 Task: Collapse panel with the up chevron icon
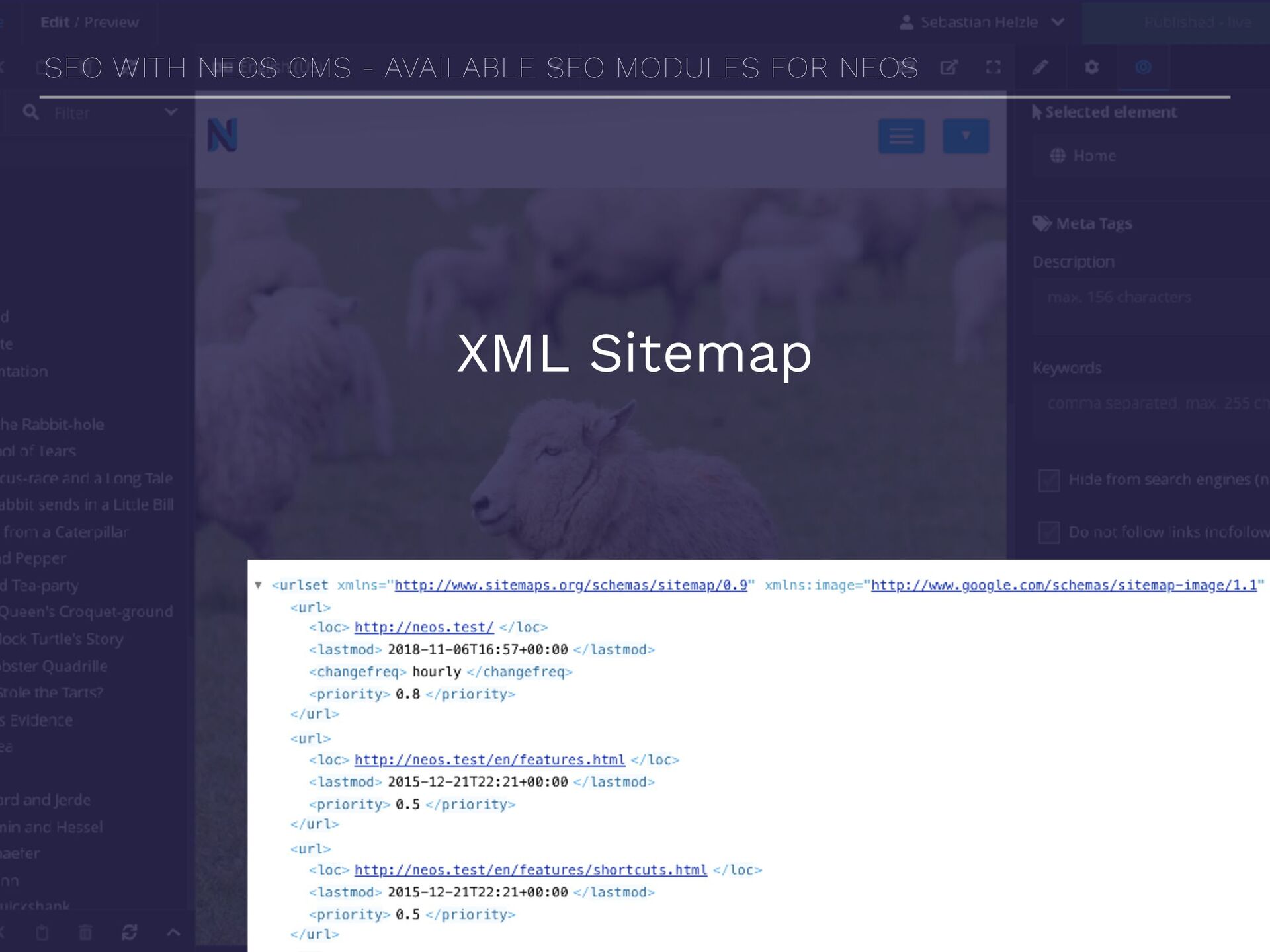[x=173, y=932]
